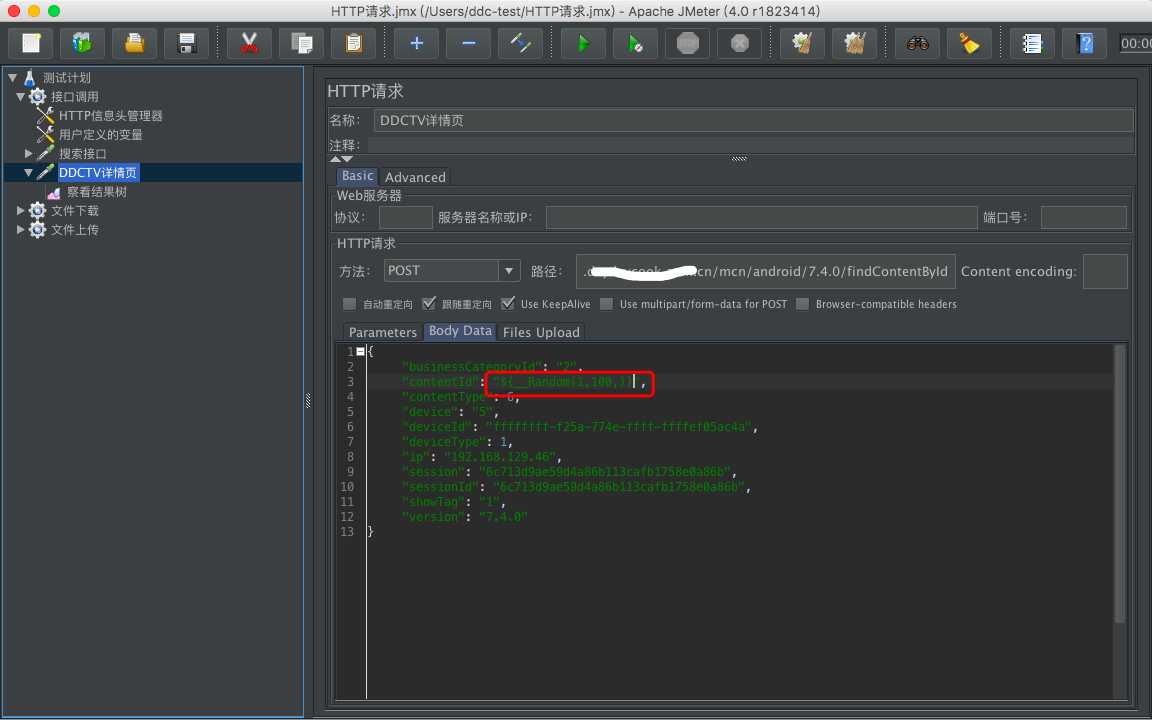Click the elapsed time display in toolbar
Screen dimensions: 1152x720
pos(1135,43)
